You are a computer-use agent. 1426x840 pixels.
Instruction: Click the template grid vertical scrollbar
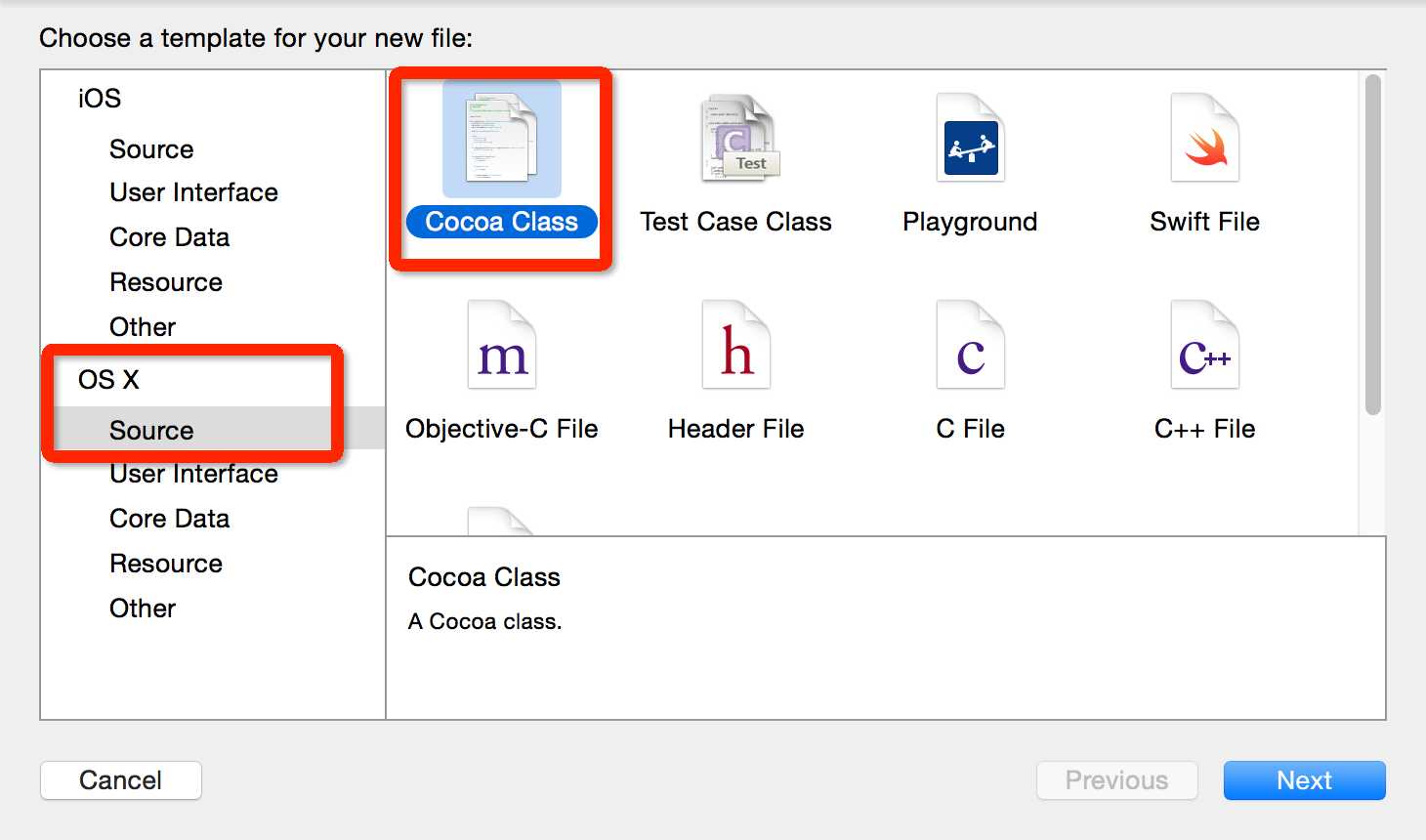click(x=1372, y=245)
